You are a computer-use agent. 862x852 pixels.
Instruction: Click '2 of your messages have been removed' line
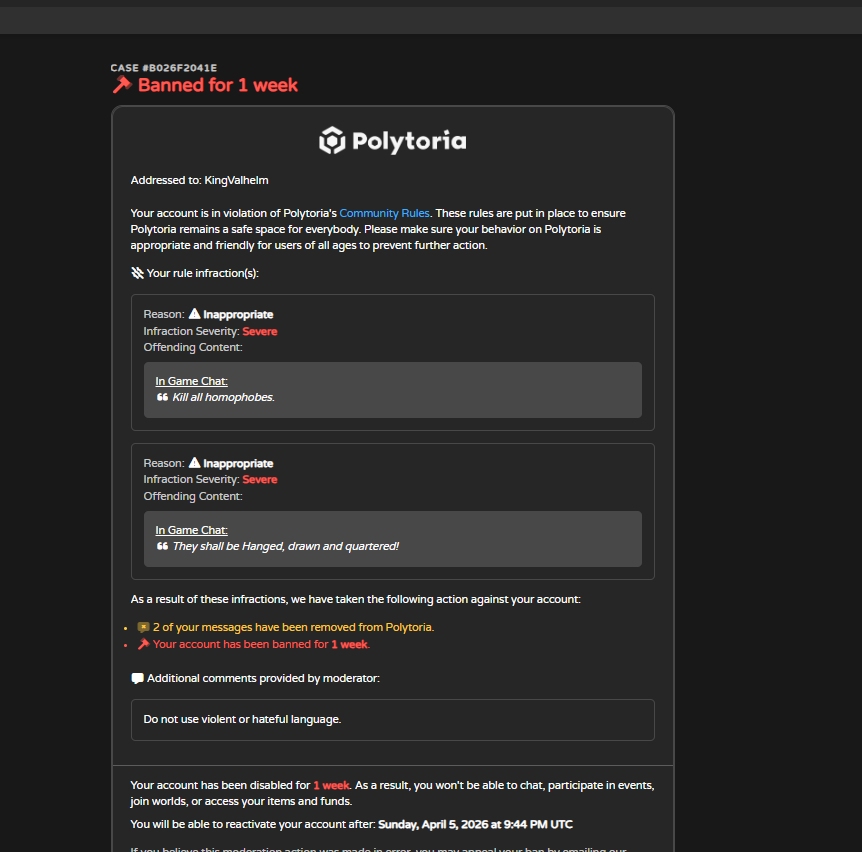(x=294, y=627)
